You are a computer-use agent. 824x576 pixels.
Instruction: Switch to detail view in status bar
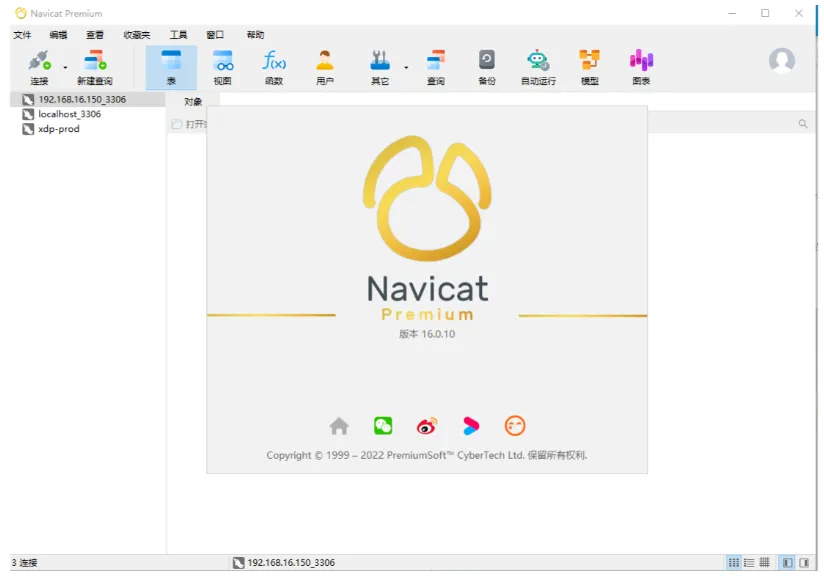[x=765, y=562]
